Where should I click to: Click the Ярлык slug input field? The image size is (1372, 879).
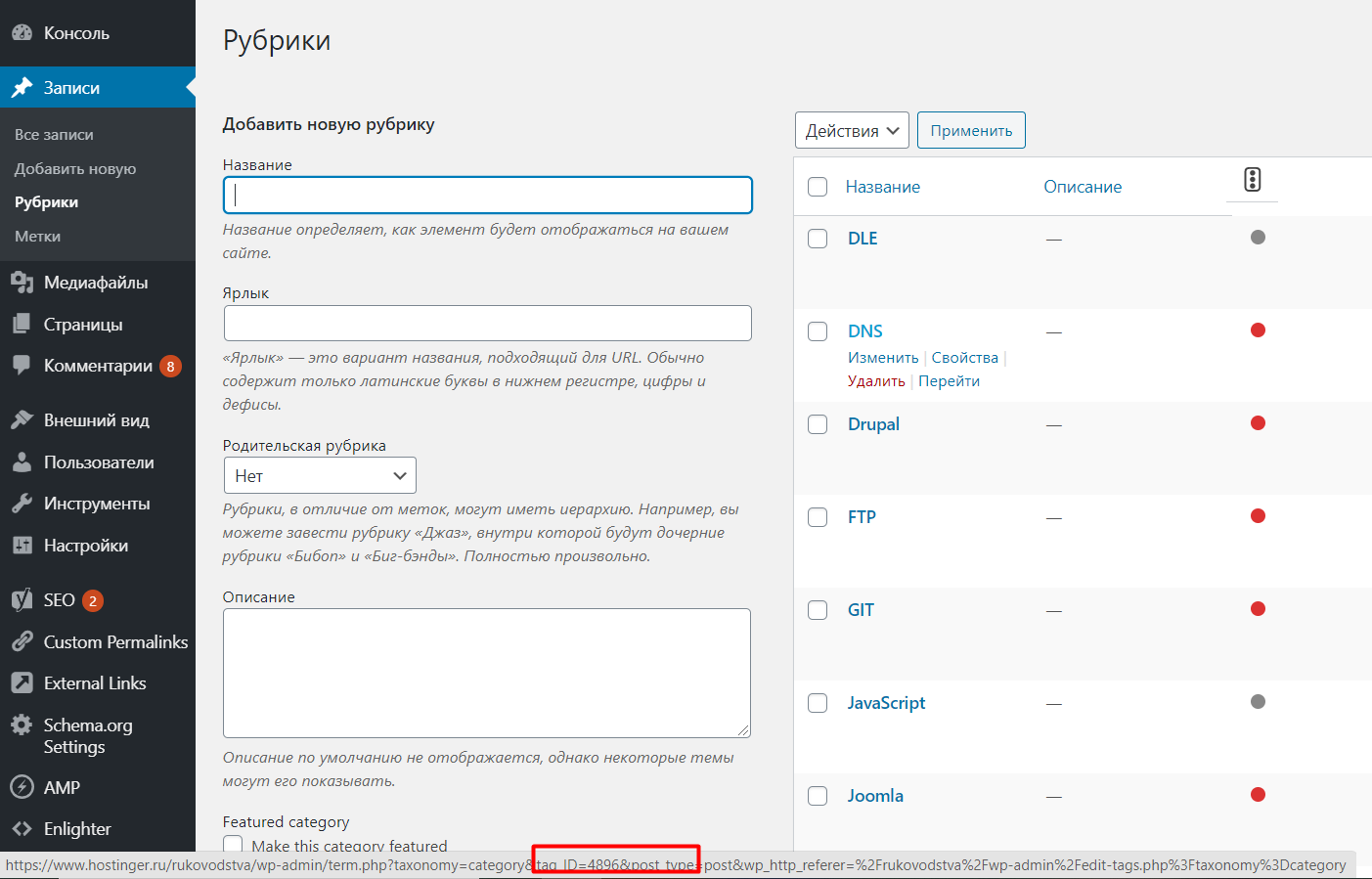(x=488, y=323)
